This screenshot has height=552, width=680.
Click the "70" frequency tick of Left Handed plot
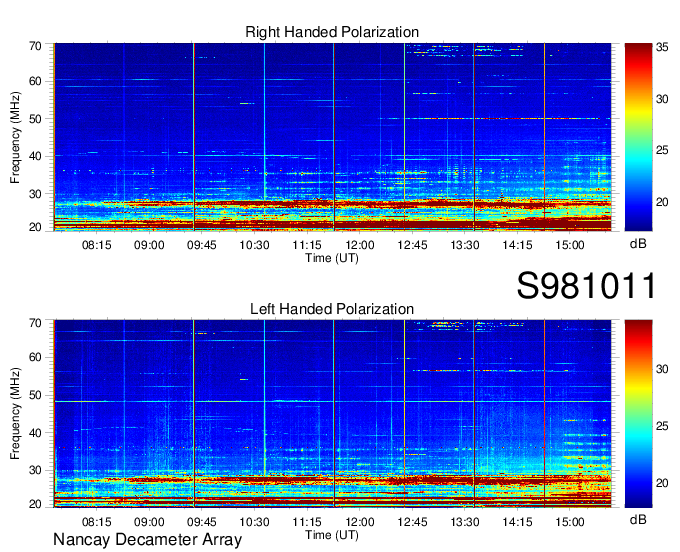(x=35, y=323)
